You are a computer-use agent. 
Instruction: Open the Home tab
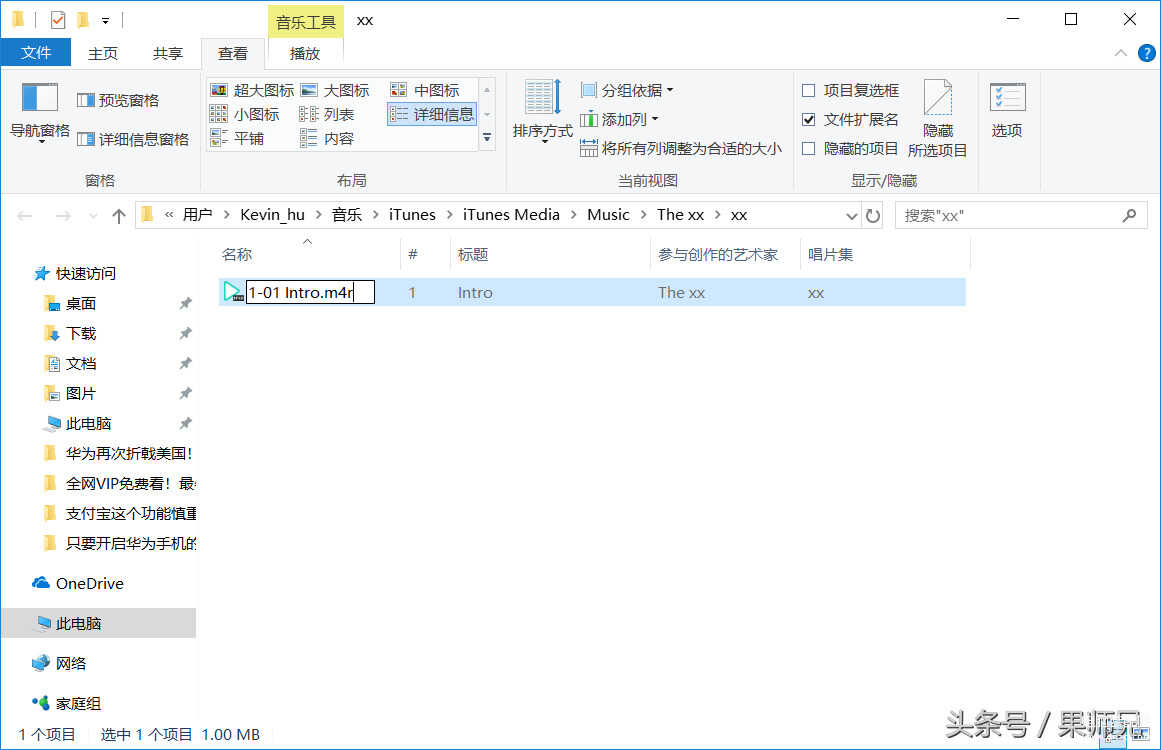(x=103, y=53)
